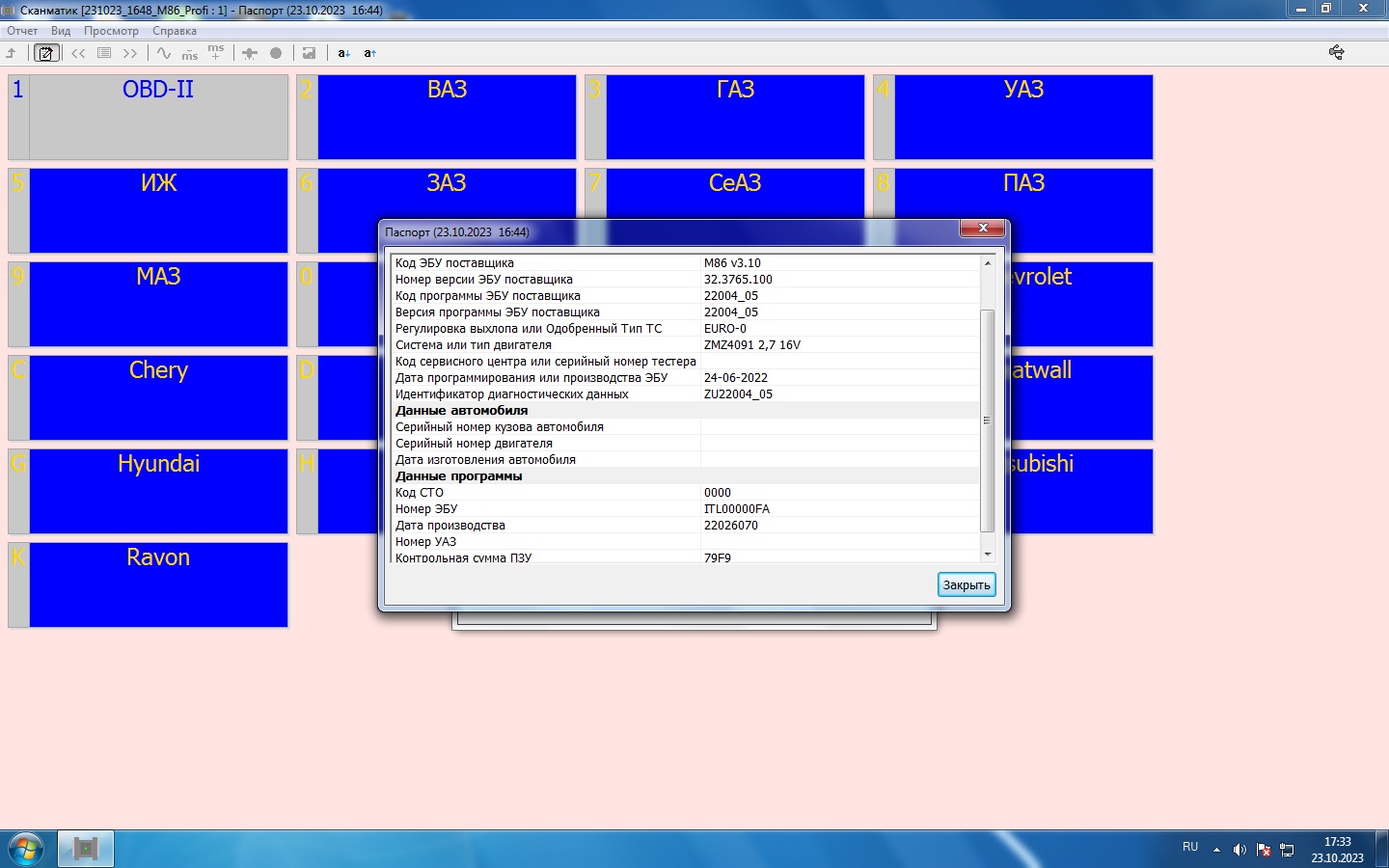Select the Дата производства row

[x=545, y=526]
